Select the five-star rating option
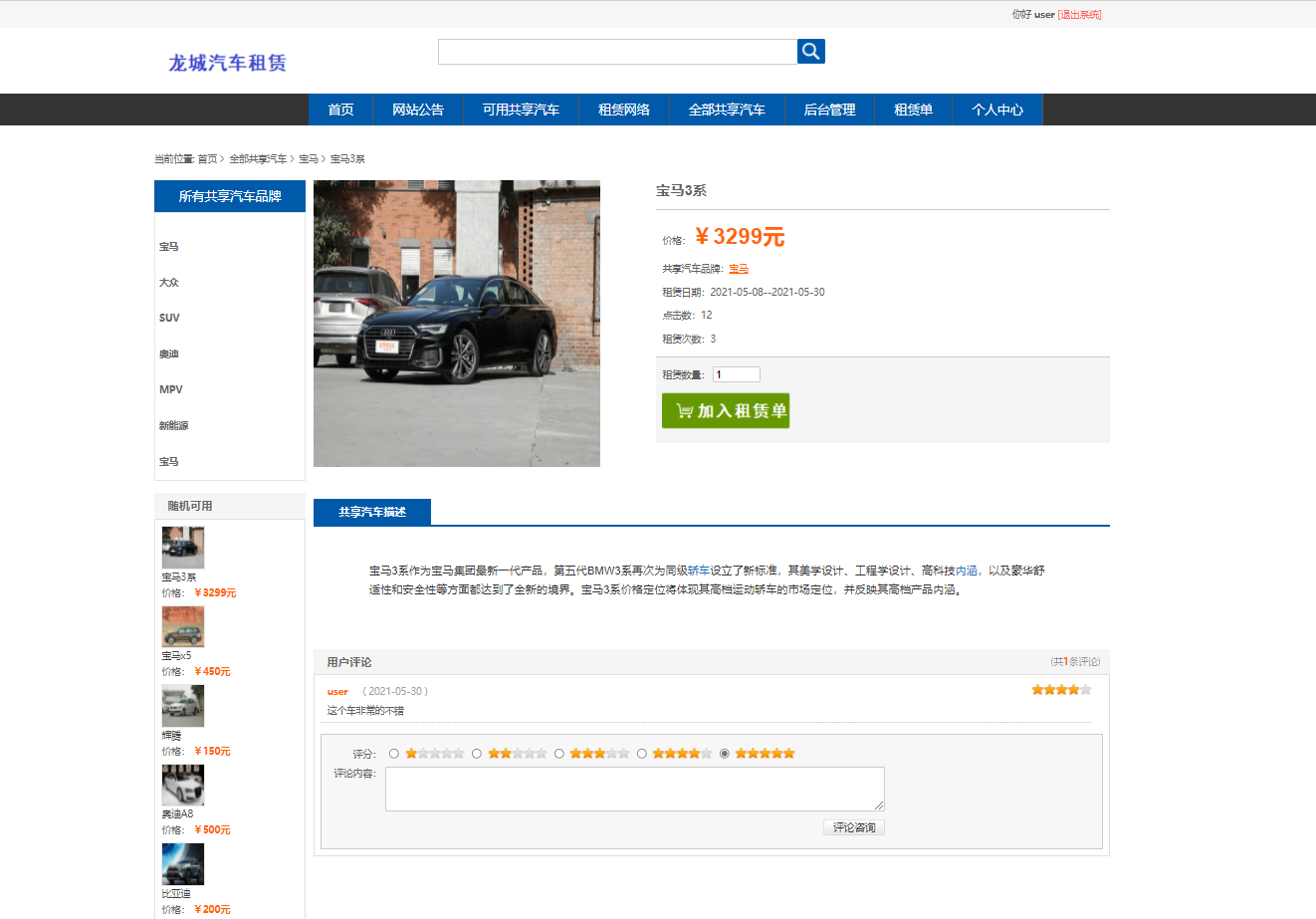 726,753
